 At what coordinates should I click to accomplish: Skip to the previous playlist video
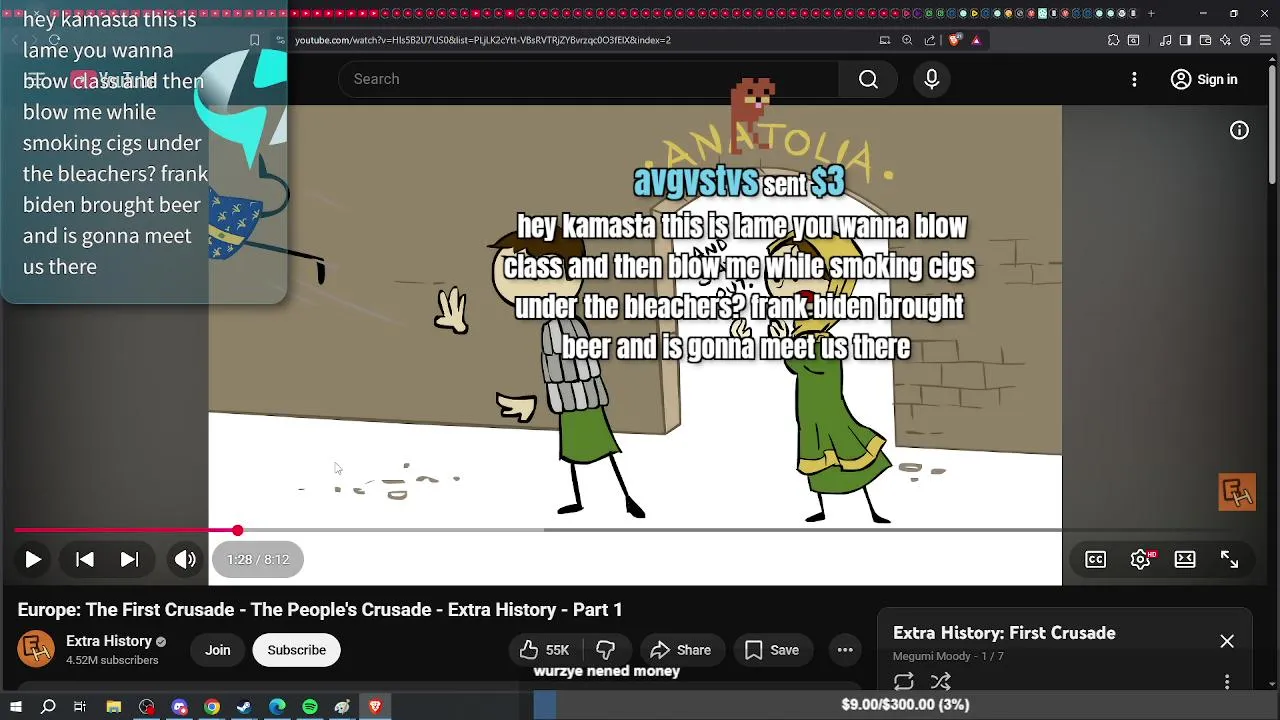[x=85, y=560]
